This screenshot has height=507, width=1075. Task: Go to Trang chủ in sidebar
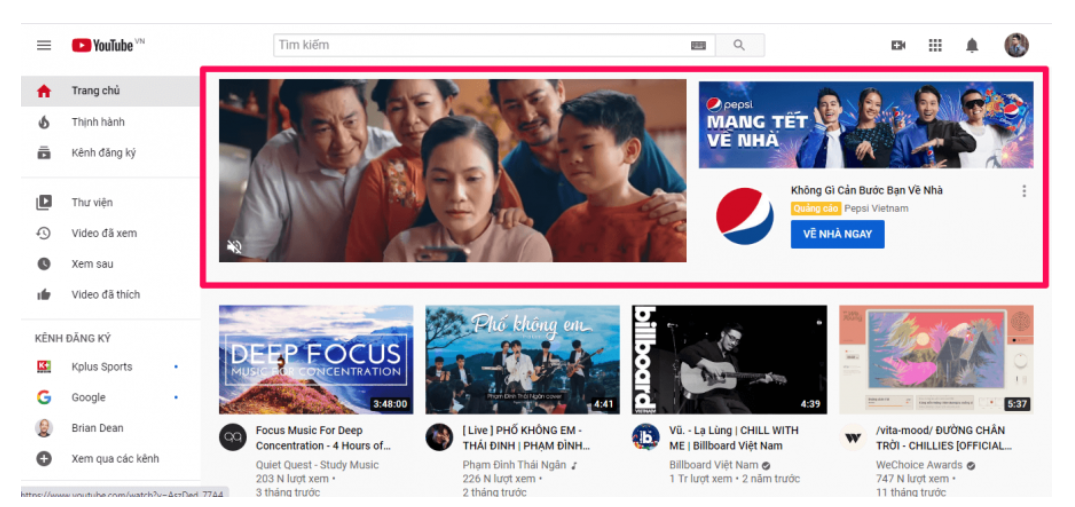click(x=110, y=91)
